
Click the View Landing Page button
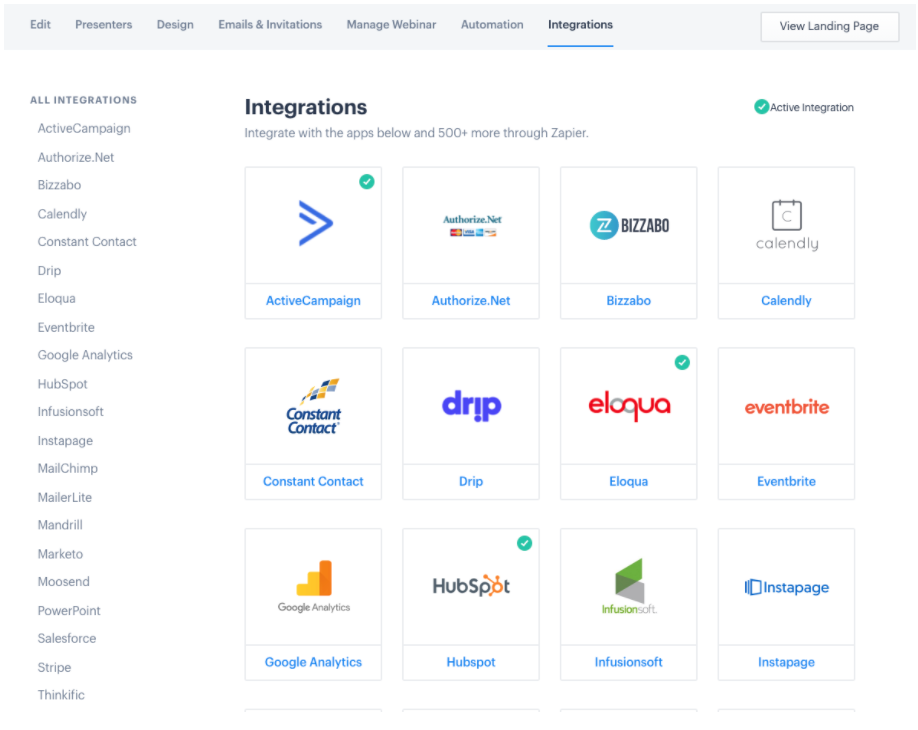click(830, 26)
